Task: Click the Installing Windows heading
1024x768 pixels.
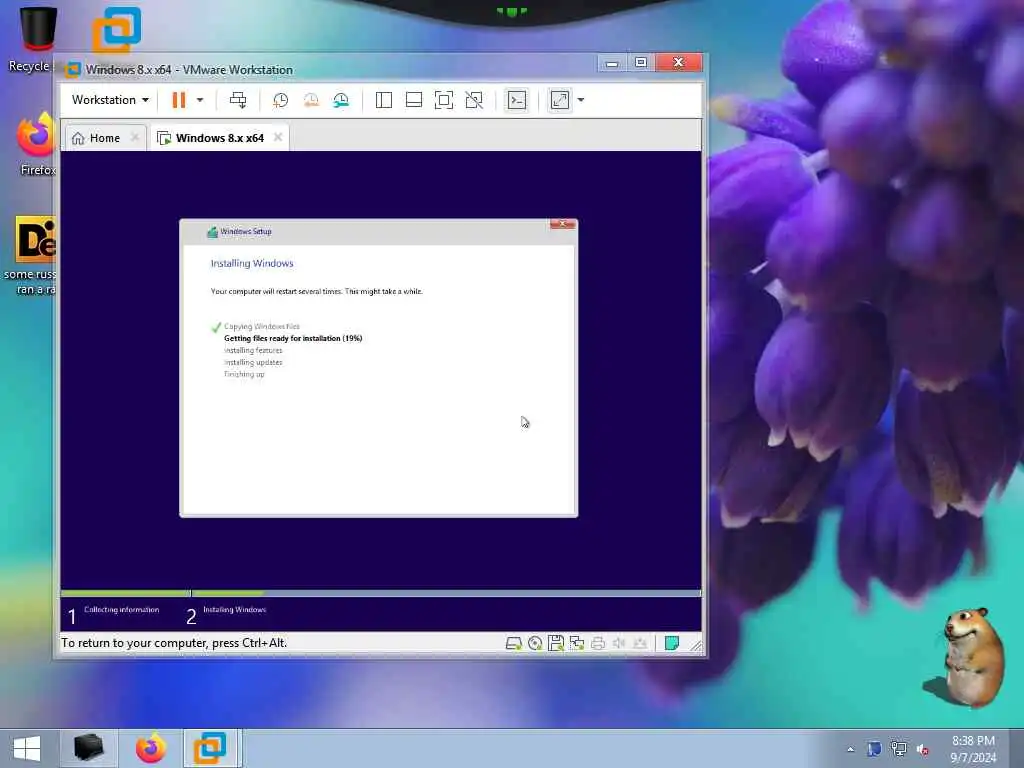Action: point(252,263)
